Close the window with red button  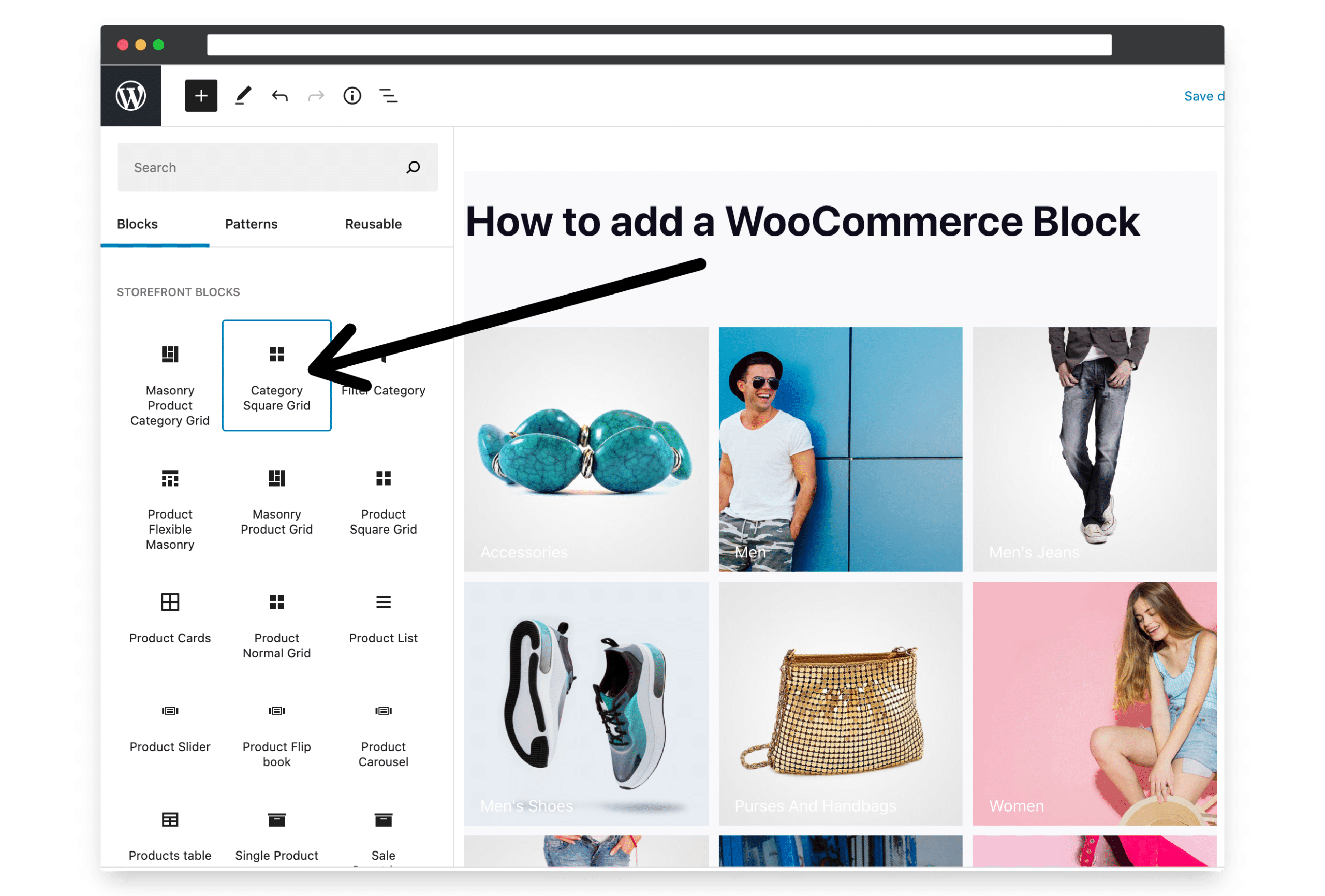click(x=123, y=45)
